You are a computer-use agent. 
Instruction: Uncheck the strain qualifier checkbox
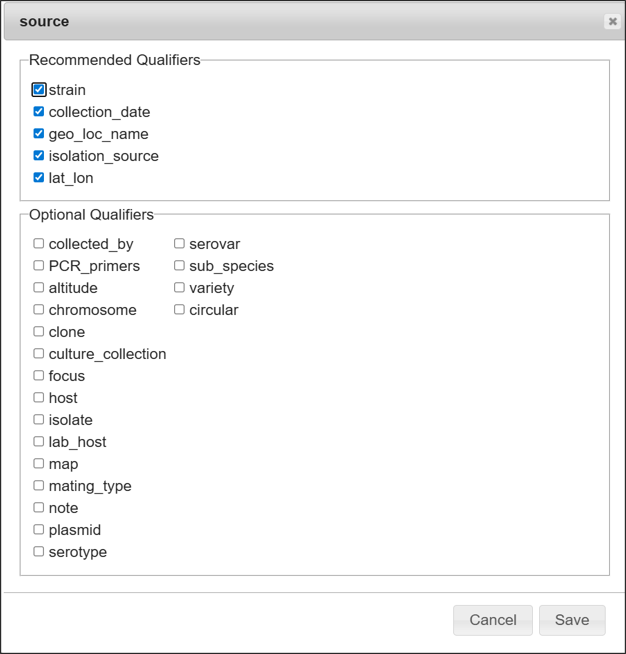coord(39,90)
